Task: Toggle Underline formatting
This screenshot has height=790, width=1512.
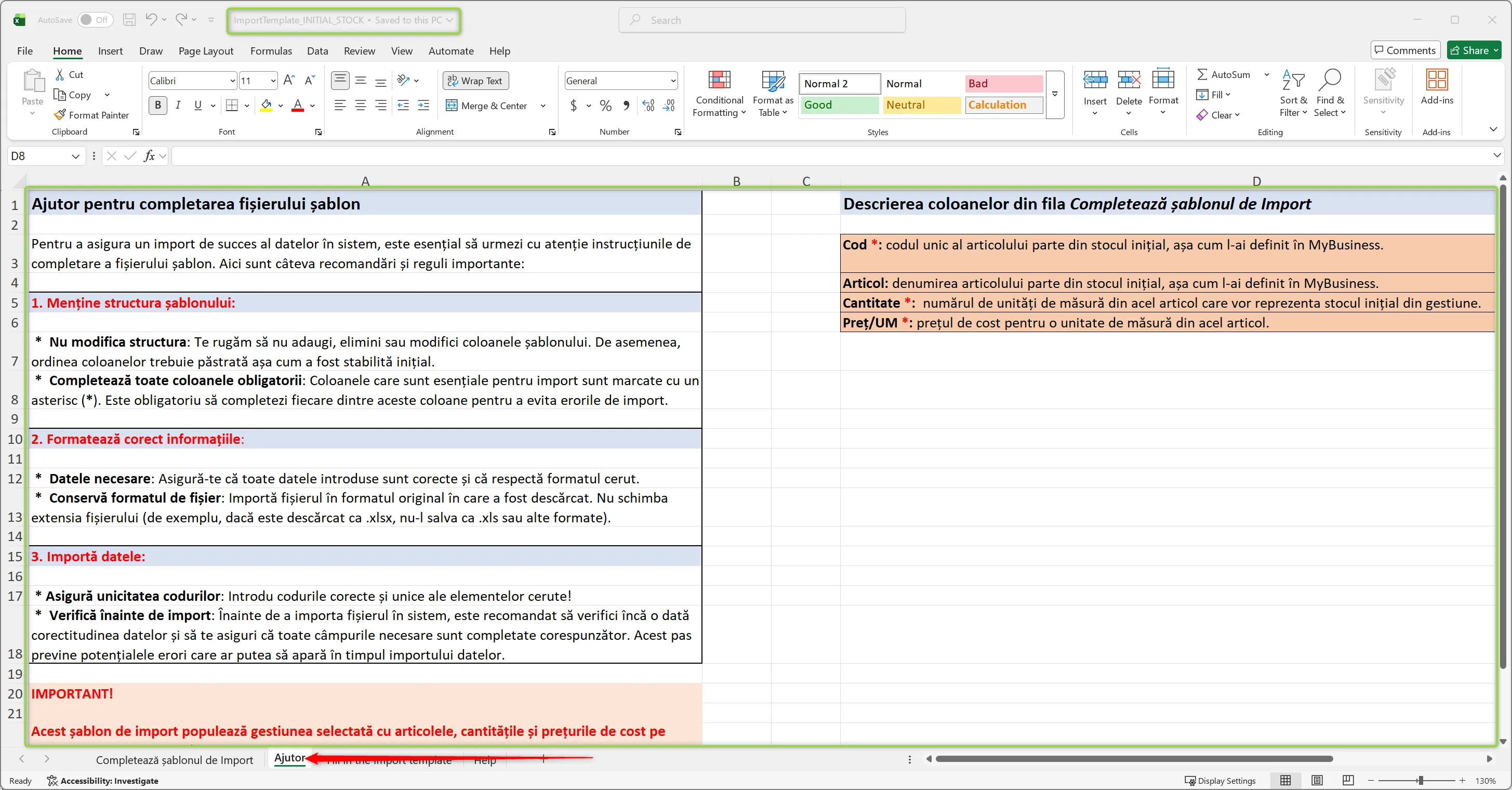Action: [x=198, y=106]
